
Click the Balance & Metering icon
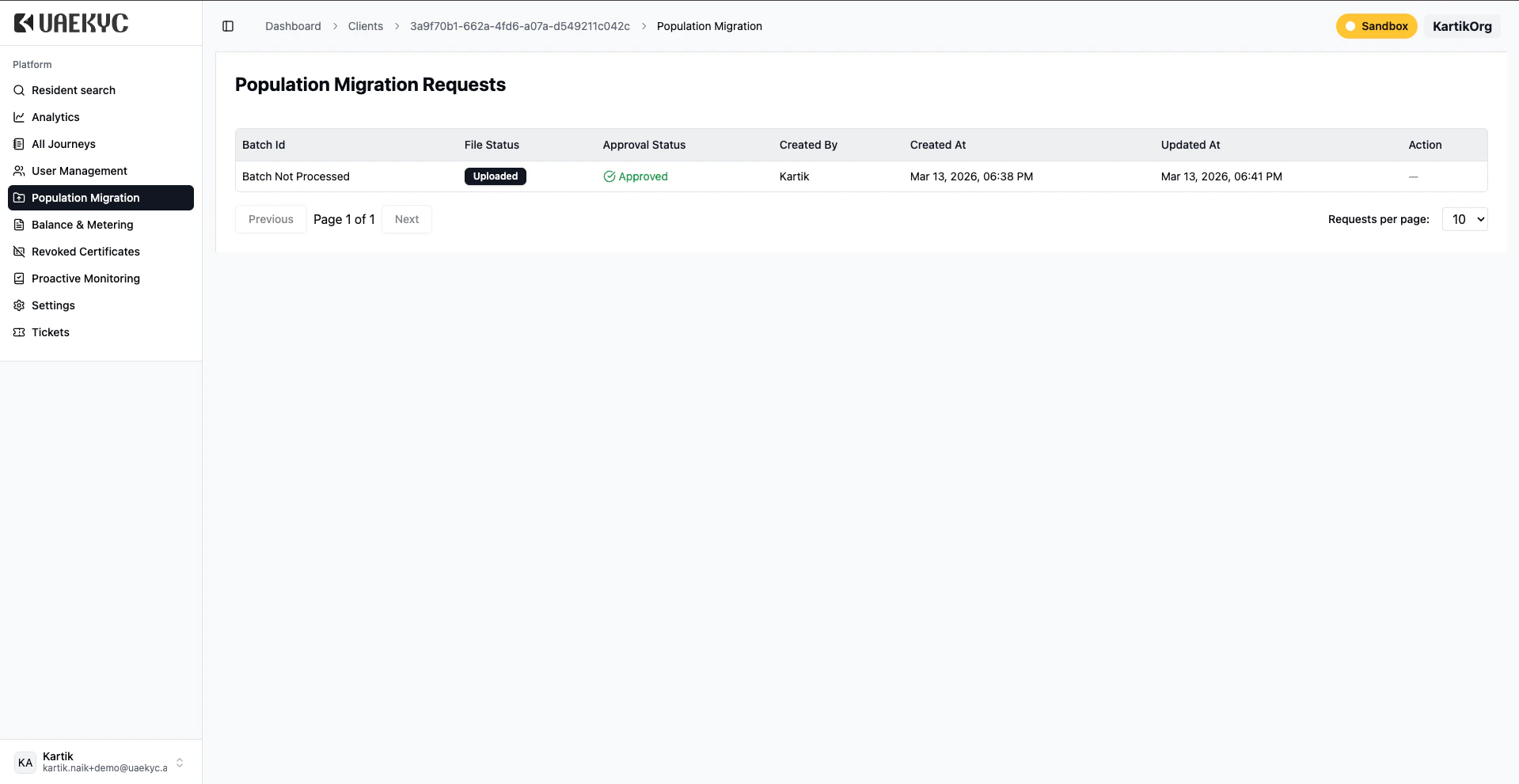pyautogui.click(x=17, y=224)
